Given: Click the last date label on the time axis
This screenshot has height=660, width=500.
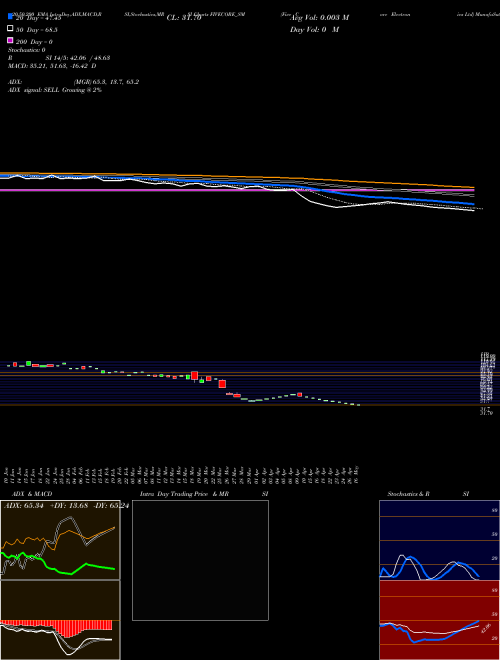Looking at the screenshot, I should tap(357, 475).
